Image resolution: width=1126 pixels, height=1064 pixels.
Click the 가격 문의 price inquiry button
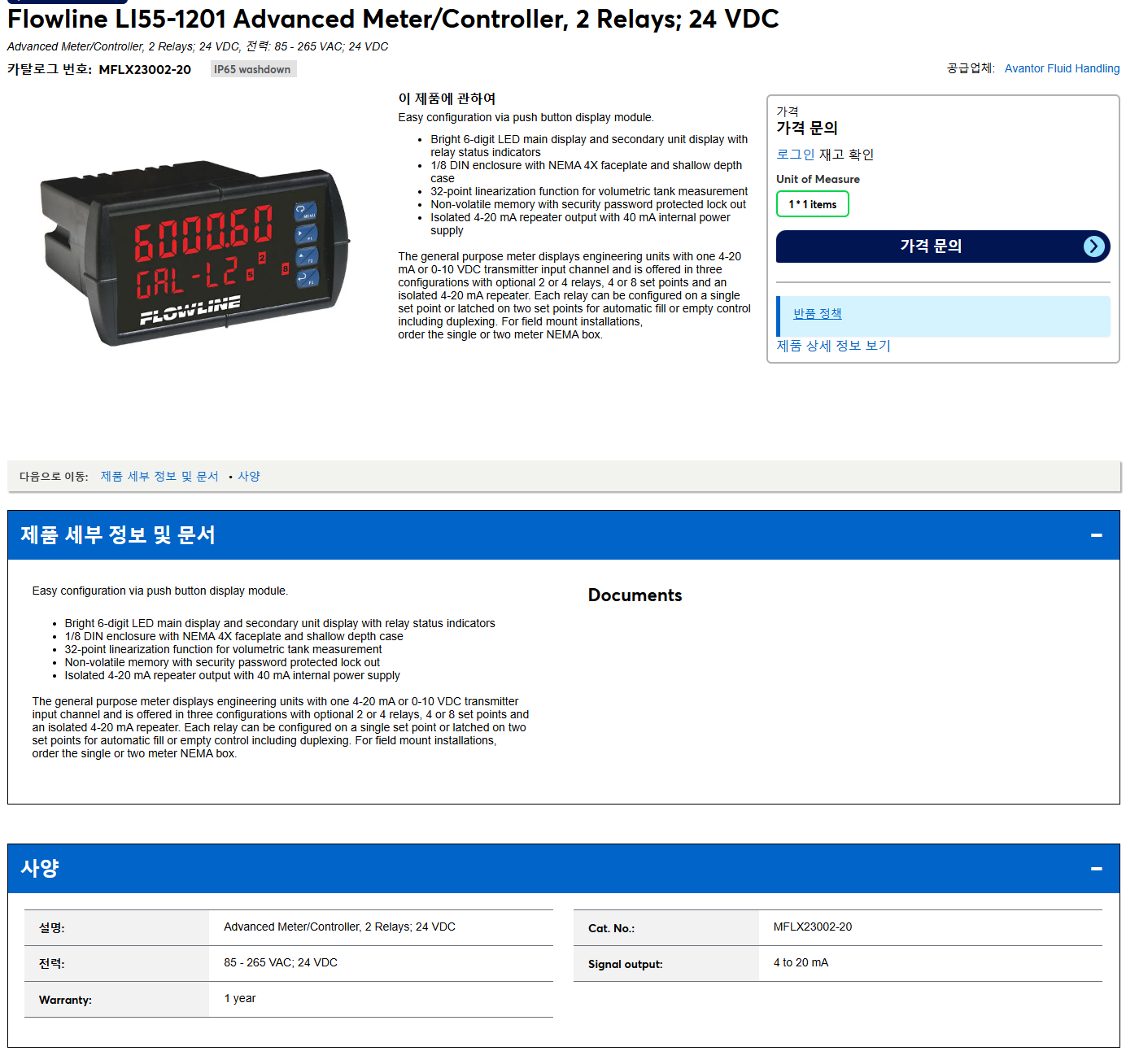click(x=943, y=246)
